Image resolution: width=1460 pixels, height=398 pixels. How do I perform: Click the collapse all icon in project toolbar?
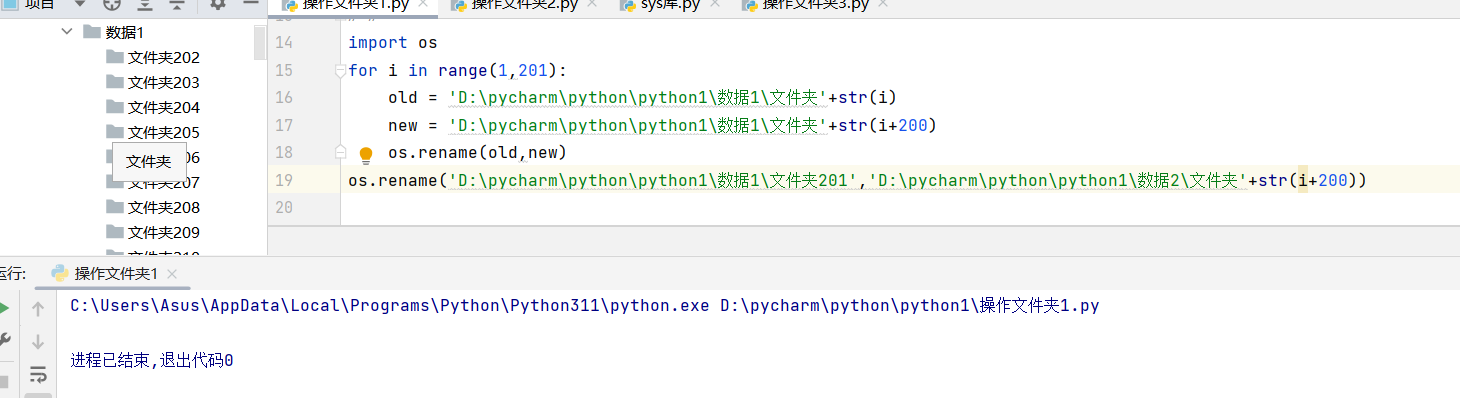176,4
